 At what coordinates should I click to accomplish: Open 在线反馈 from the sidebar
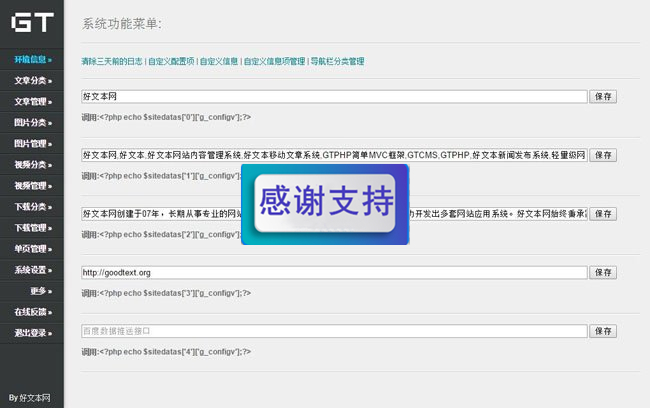click(x=33, y=312)
